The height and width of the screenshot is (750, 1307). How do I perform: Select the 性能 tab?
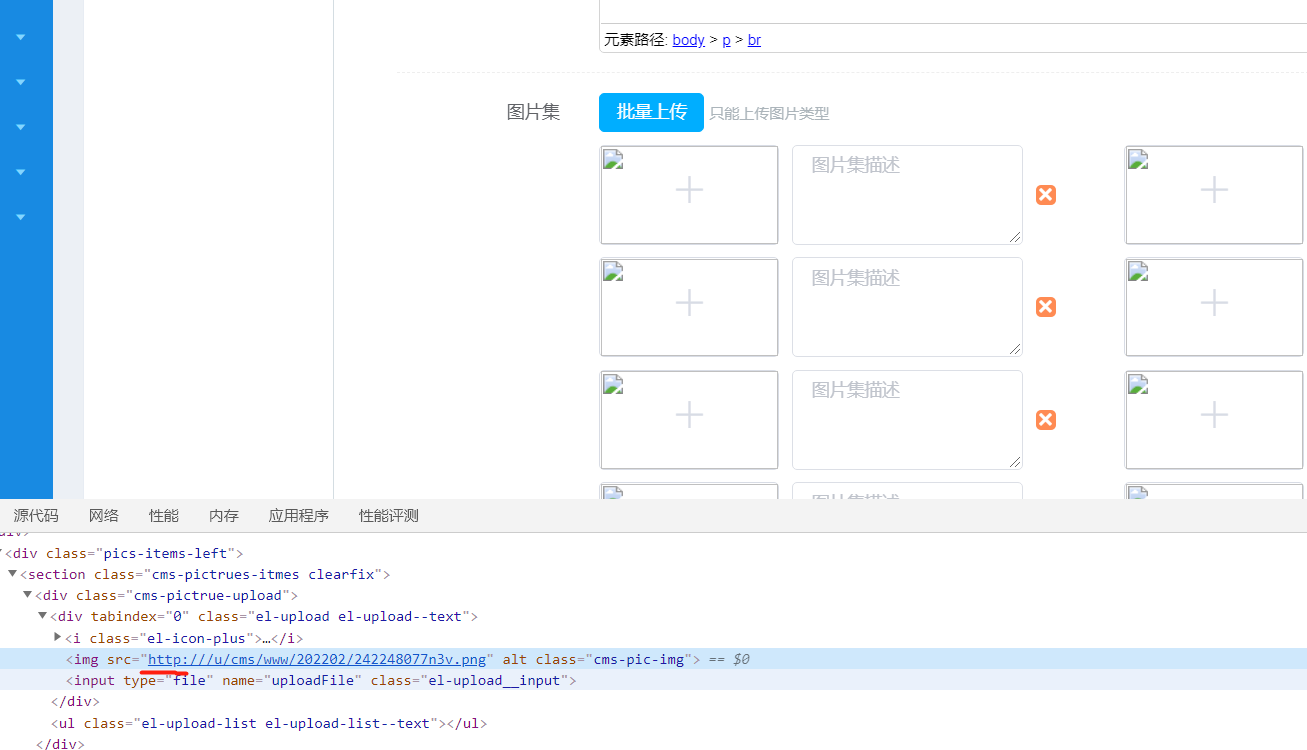164,516
